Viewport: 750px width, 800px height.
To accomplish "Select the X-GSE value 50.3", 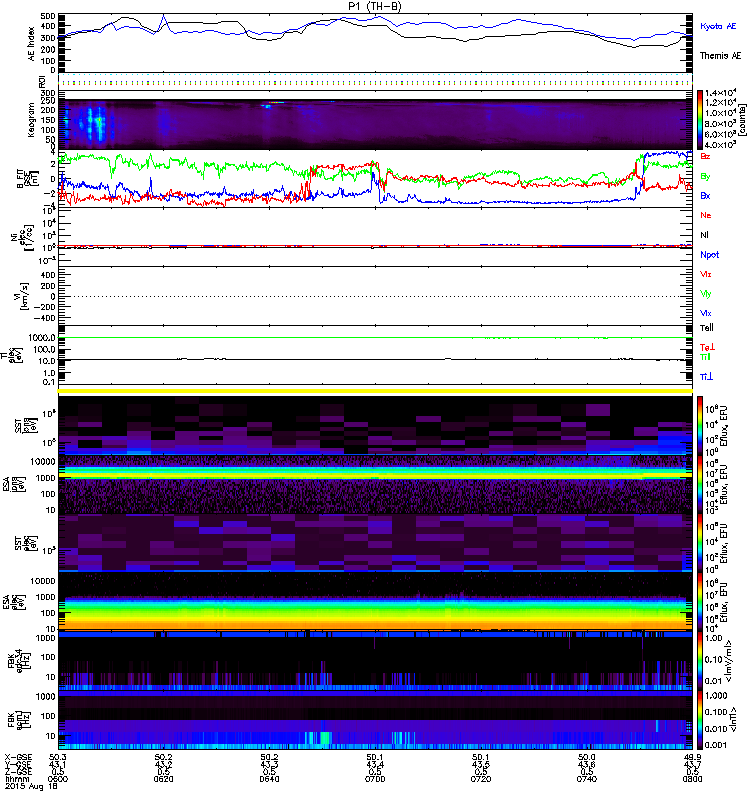I will pos(58,757).
